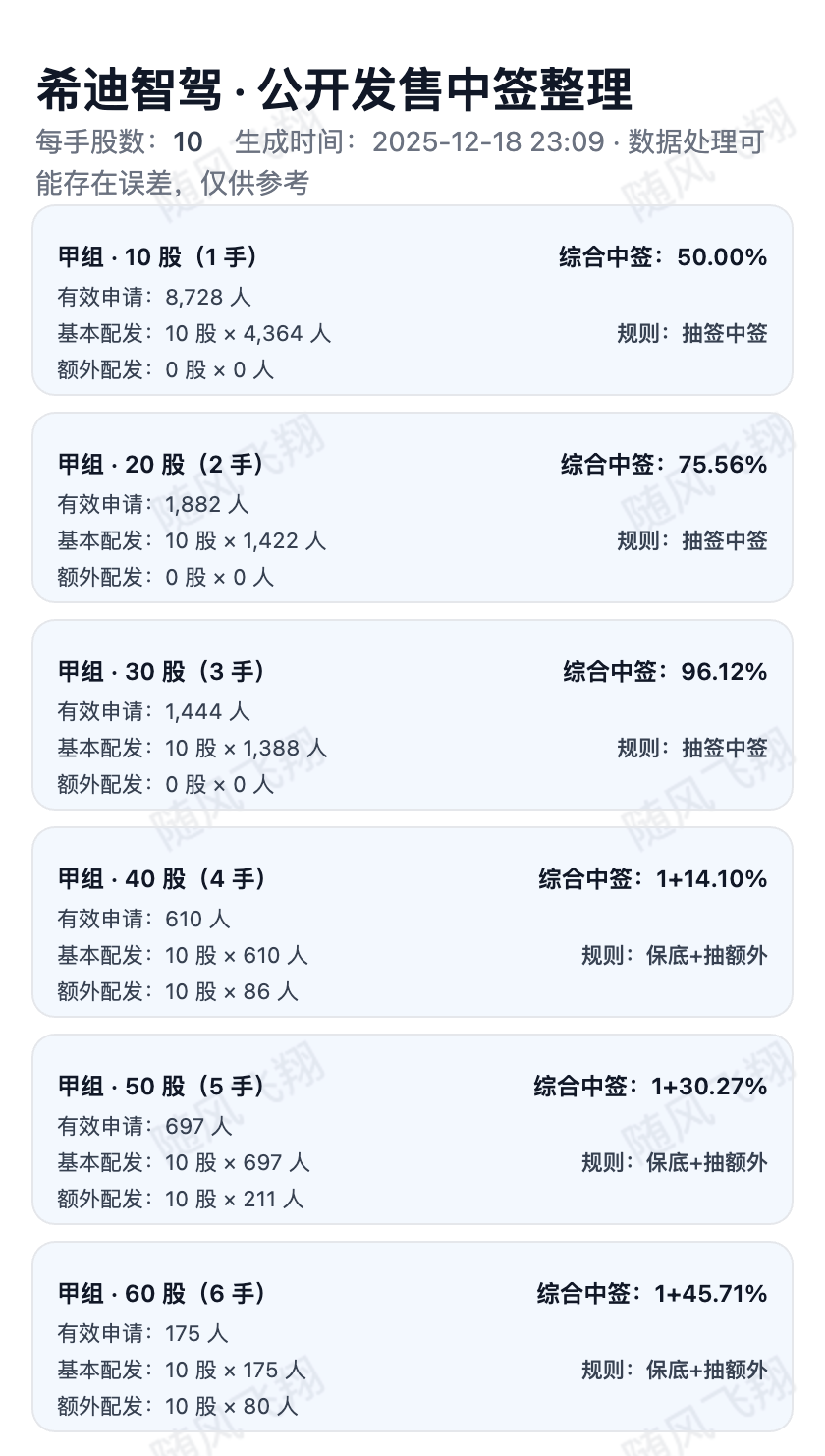Click 基本配发 10 股 × 175 人
Screen dimensions: 825x1456
tap(182, 1370)
